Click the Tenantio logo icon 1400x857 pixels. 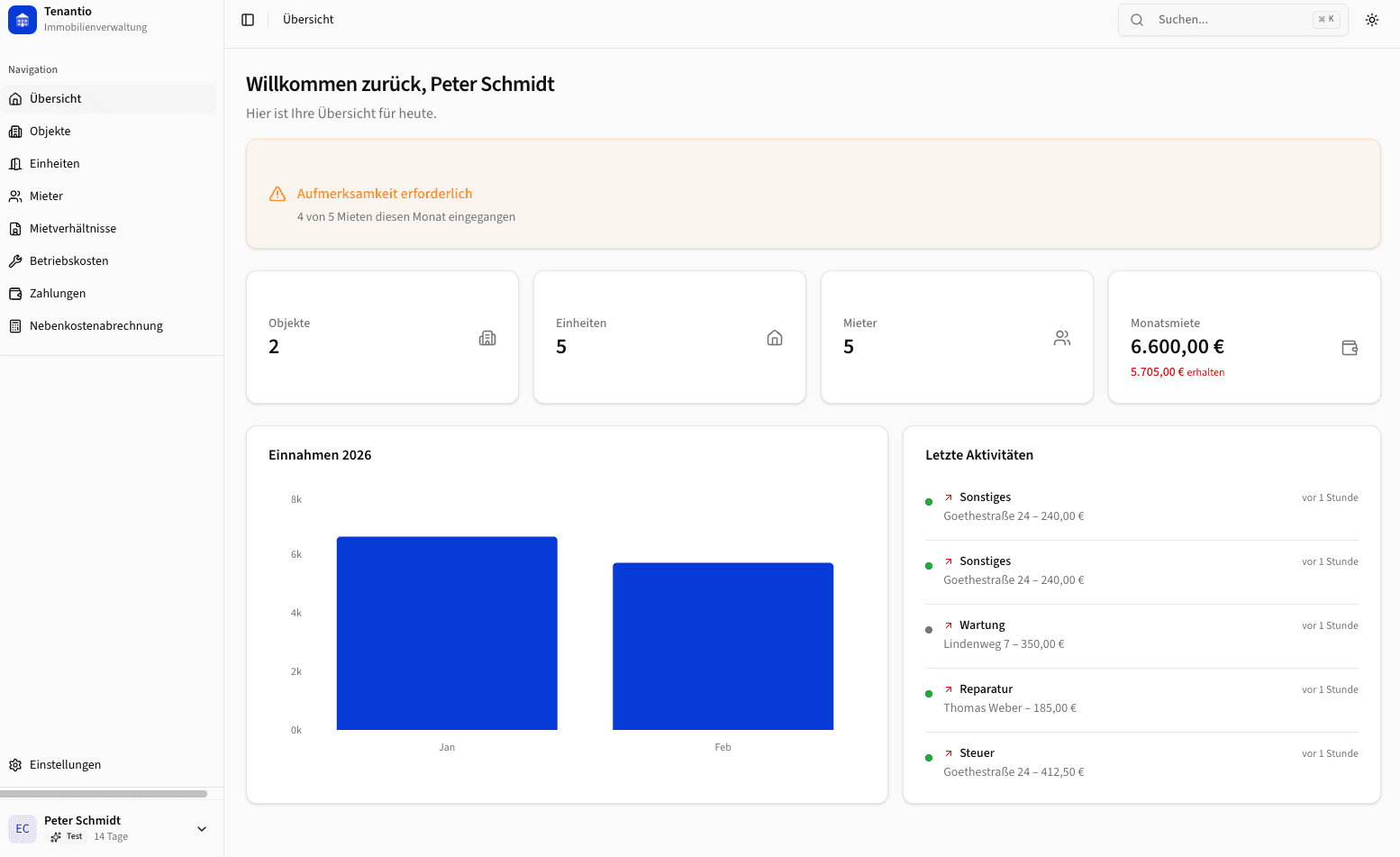click(22, 19)
